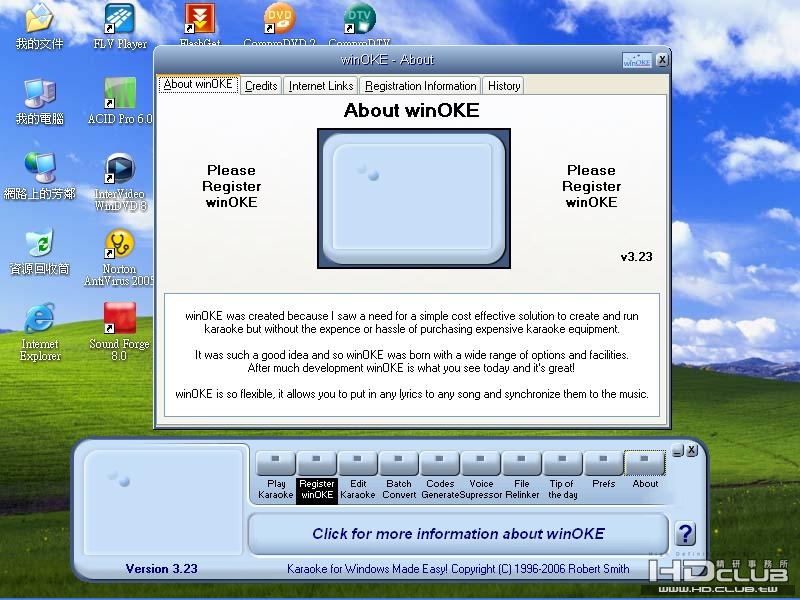800x600 pixels.
Task: Minimize the winOKE main panel
Action: (x=678, y=451)
